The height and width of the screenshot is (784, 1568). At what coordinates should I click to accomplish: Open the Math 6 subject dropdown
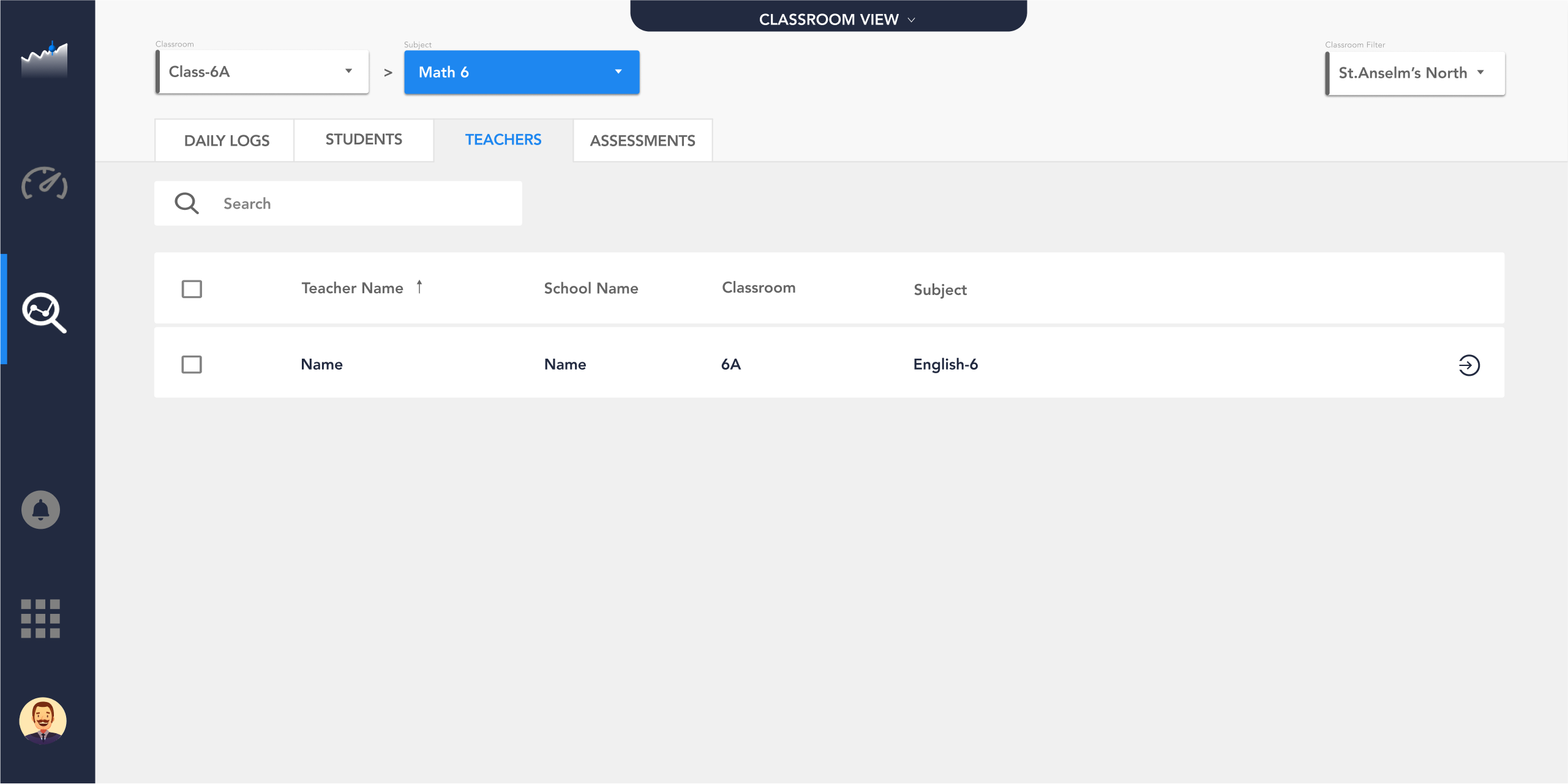point(521,72)
